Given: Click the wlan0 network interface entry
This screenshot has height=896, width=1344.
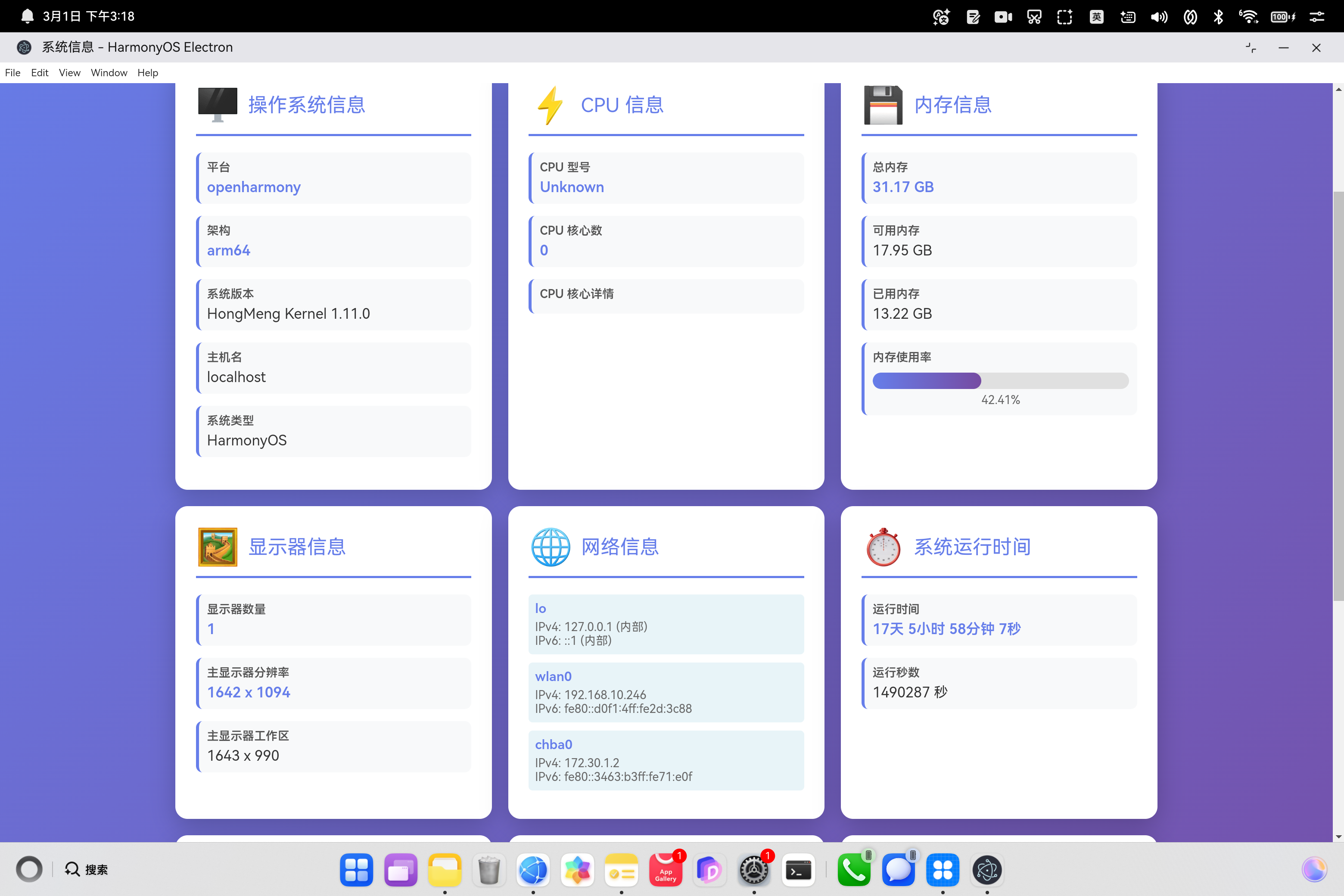Looking at the screenshot, I should (666, 692).
